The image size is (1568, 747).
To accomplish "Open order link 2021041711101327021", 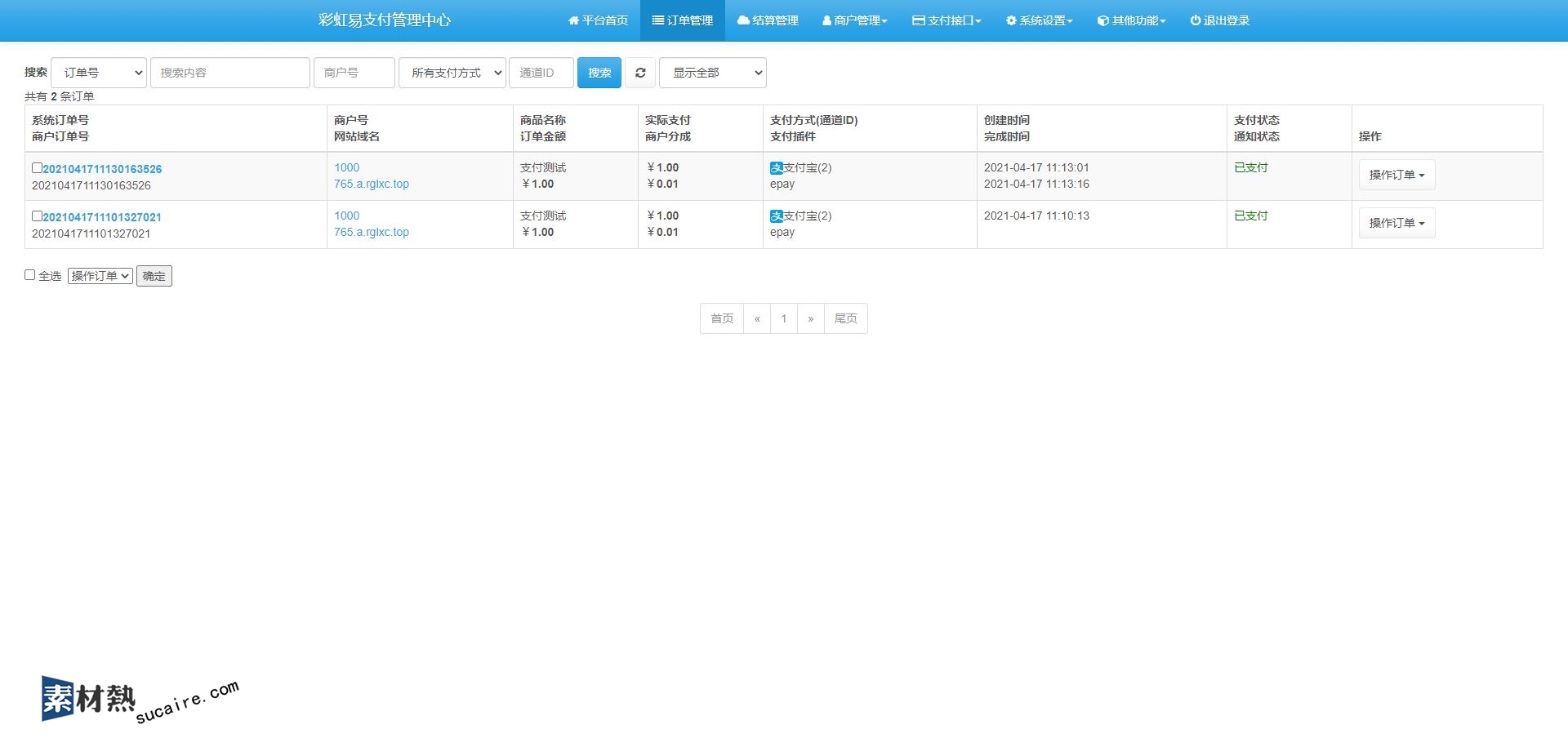I will click(x=102, y=217).
